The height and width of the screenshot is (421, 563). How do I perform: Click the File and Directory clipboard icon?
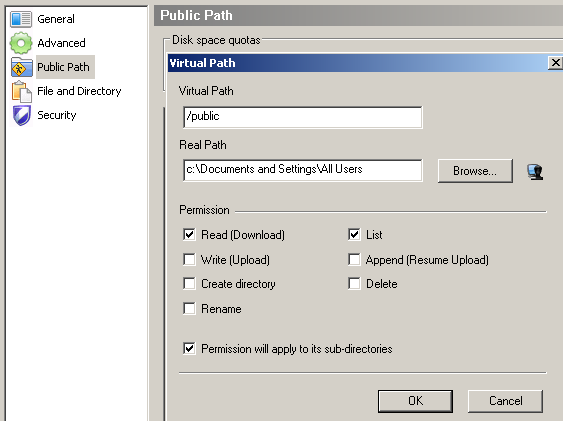(x=22, y=92)
